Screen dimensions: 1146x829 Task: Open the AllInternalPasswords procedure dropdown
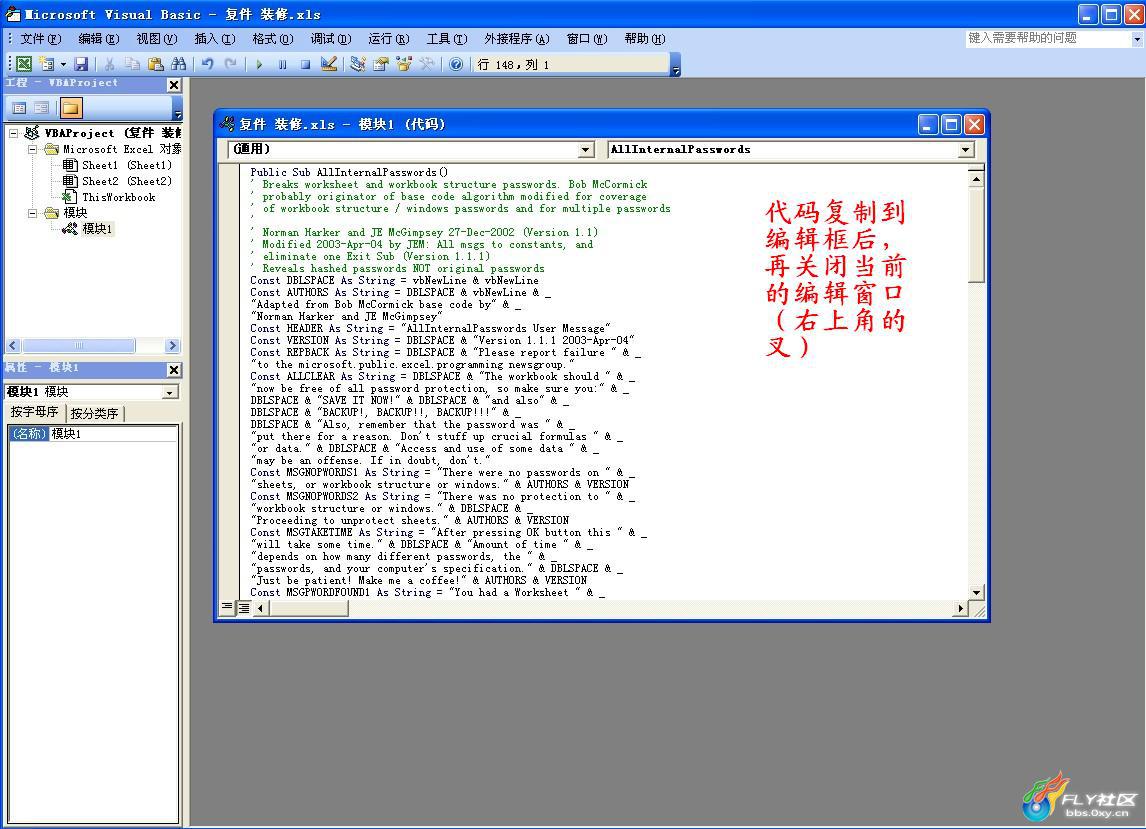tap(965, 150)
